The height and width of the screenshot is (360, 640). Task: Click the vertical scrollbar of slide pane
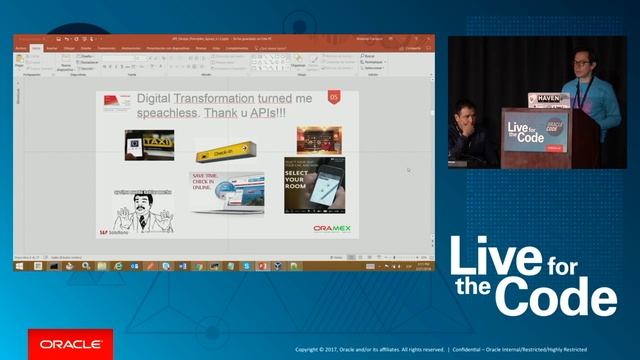point(432,159)
